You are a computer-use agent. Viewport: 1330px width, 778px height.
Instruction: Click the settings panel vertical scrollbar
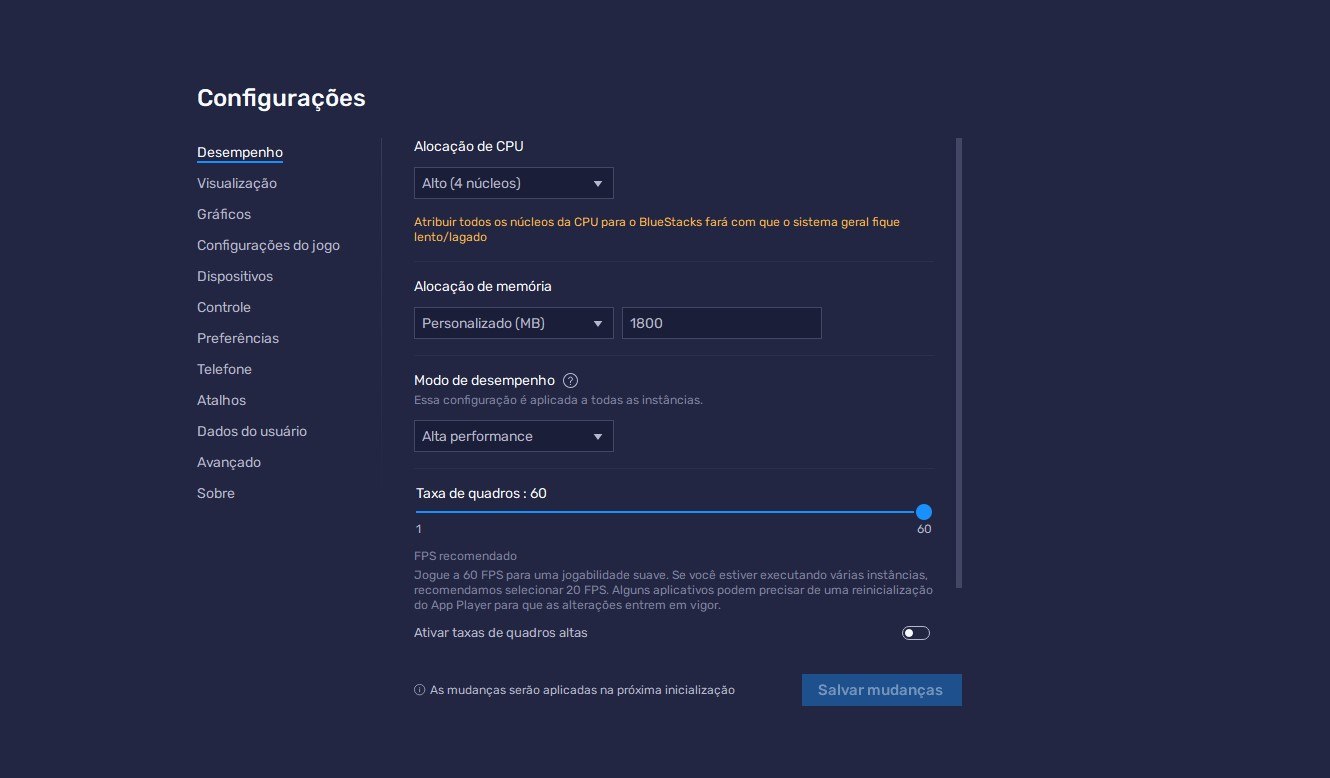coord(959,362)
